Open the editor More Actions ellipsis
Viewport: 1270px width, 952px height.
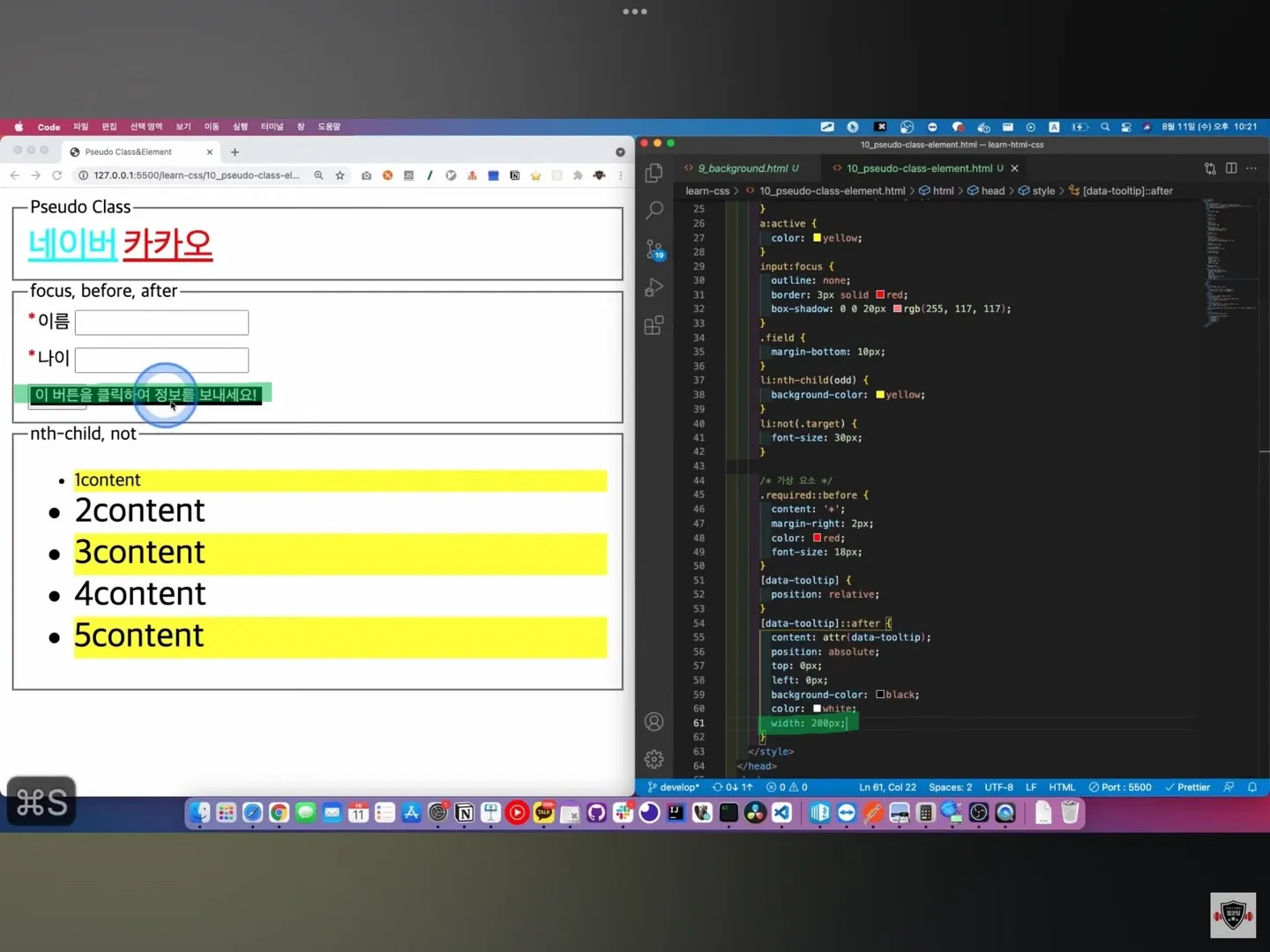(1251, 168)
